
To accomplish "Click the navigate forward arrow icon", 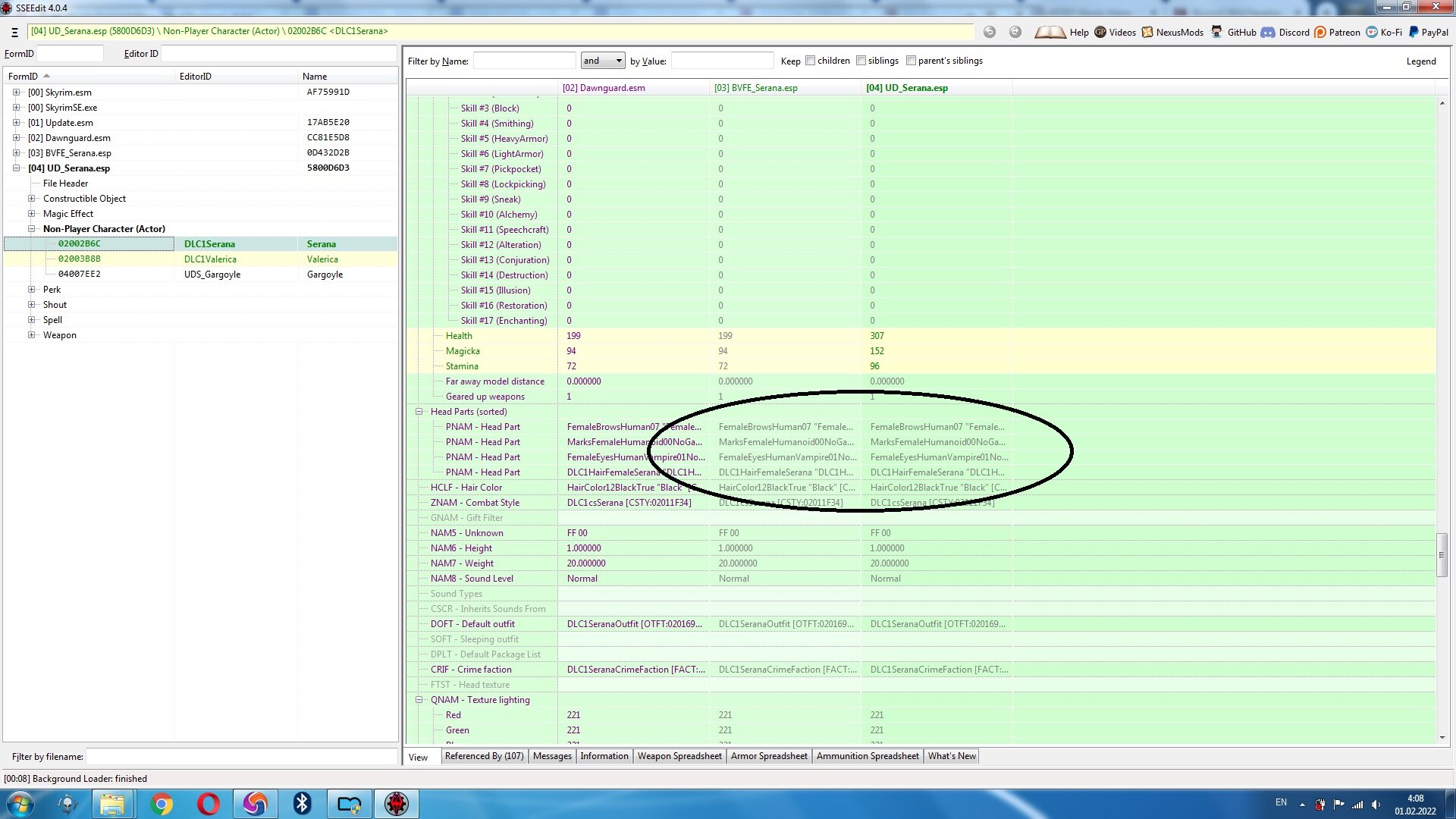I will (x=1015, y=32).
